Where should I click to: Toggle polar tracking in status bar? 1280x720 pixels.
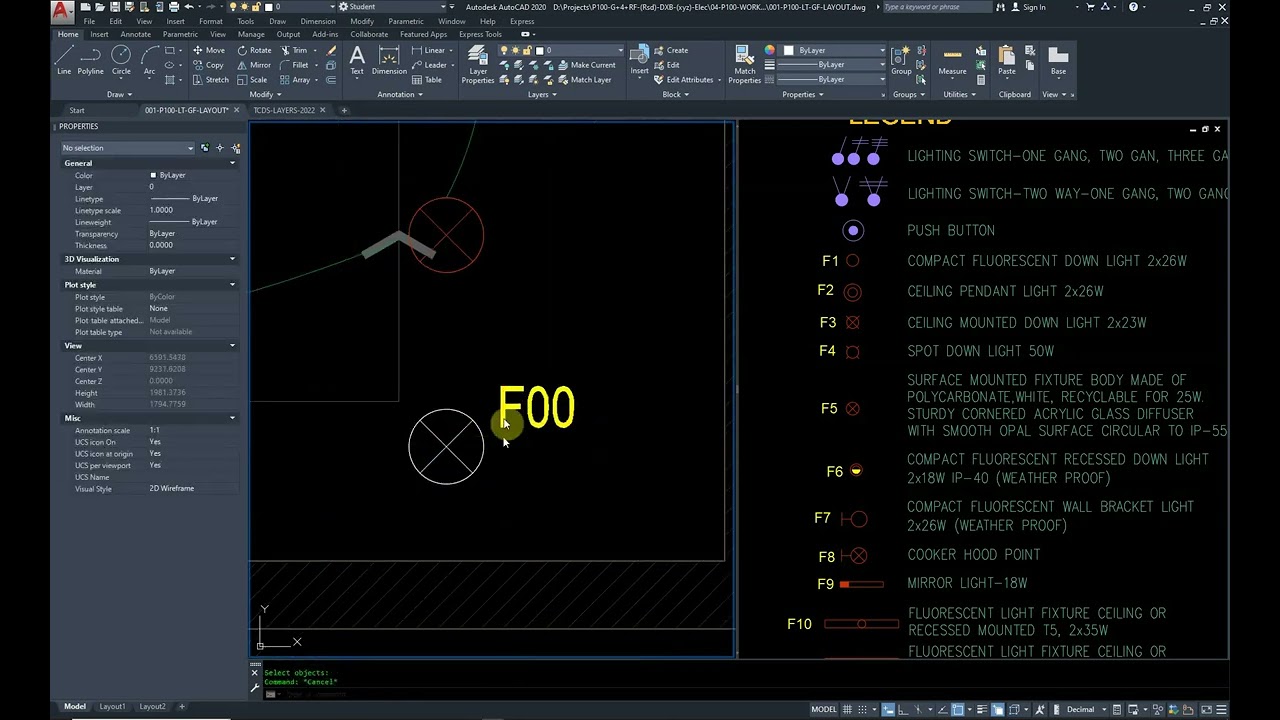917,710
